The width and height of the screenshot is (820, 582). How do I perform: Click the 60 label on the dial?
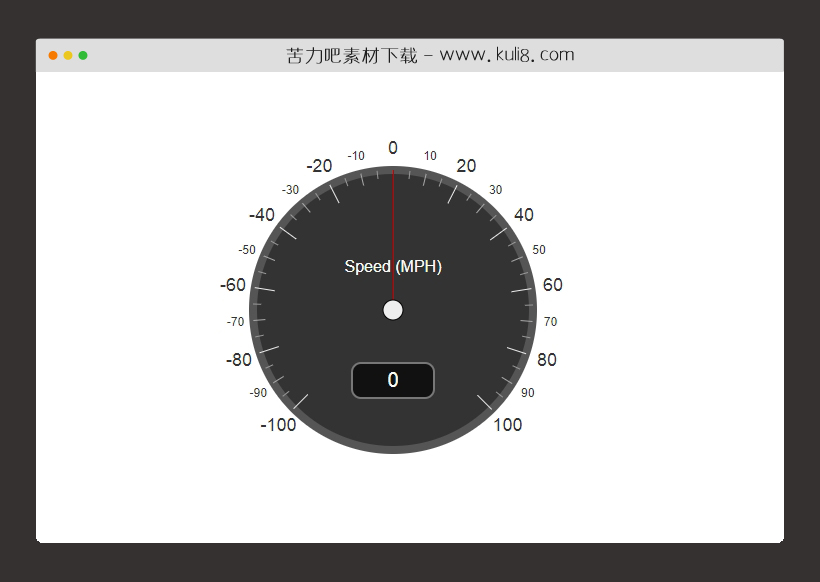tap(552, 285)
